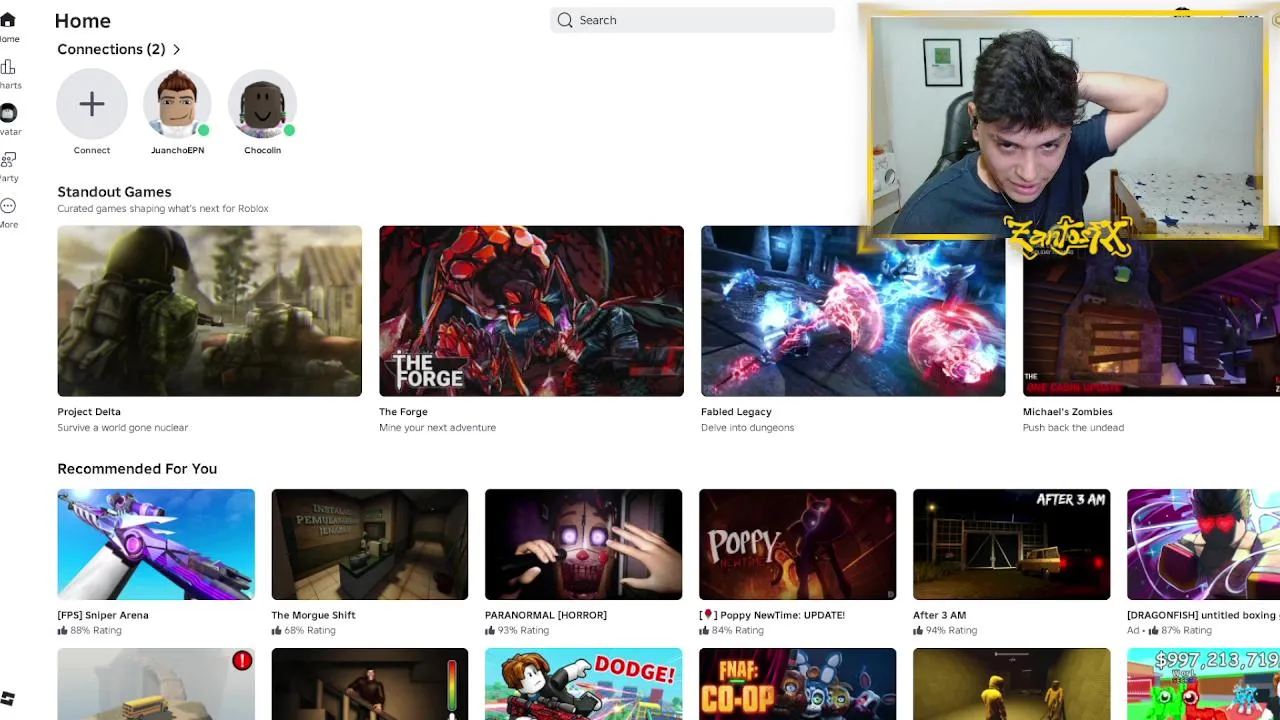Click the search magnifier icon

565,20
